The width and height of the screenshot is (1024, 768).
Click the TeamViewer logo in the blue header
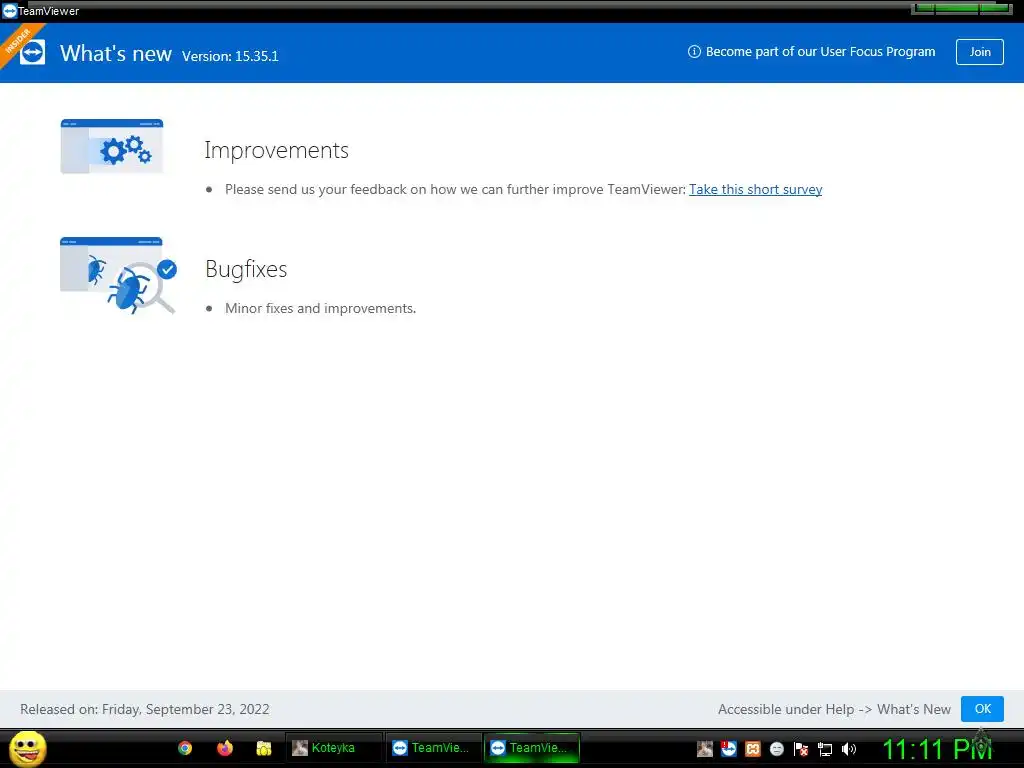[x=33, y=52]
